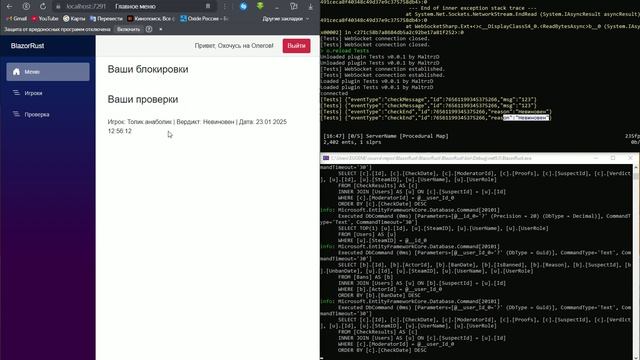Click the highlighted Невиновен selection in server console

(526, 118)
